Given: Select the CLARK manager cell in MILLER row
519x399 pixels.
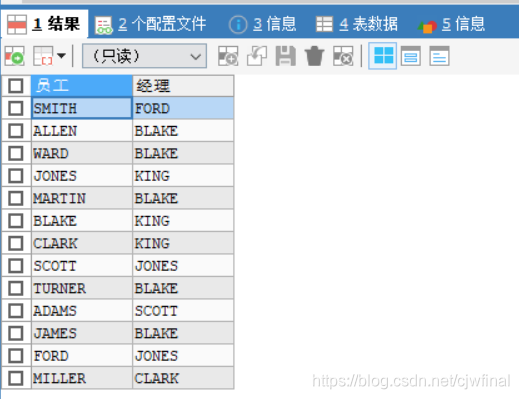Looking at the screenshot, I should [183, 378].
